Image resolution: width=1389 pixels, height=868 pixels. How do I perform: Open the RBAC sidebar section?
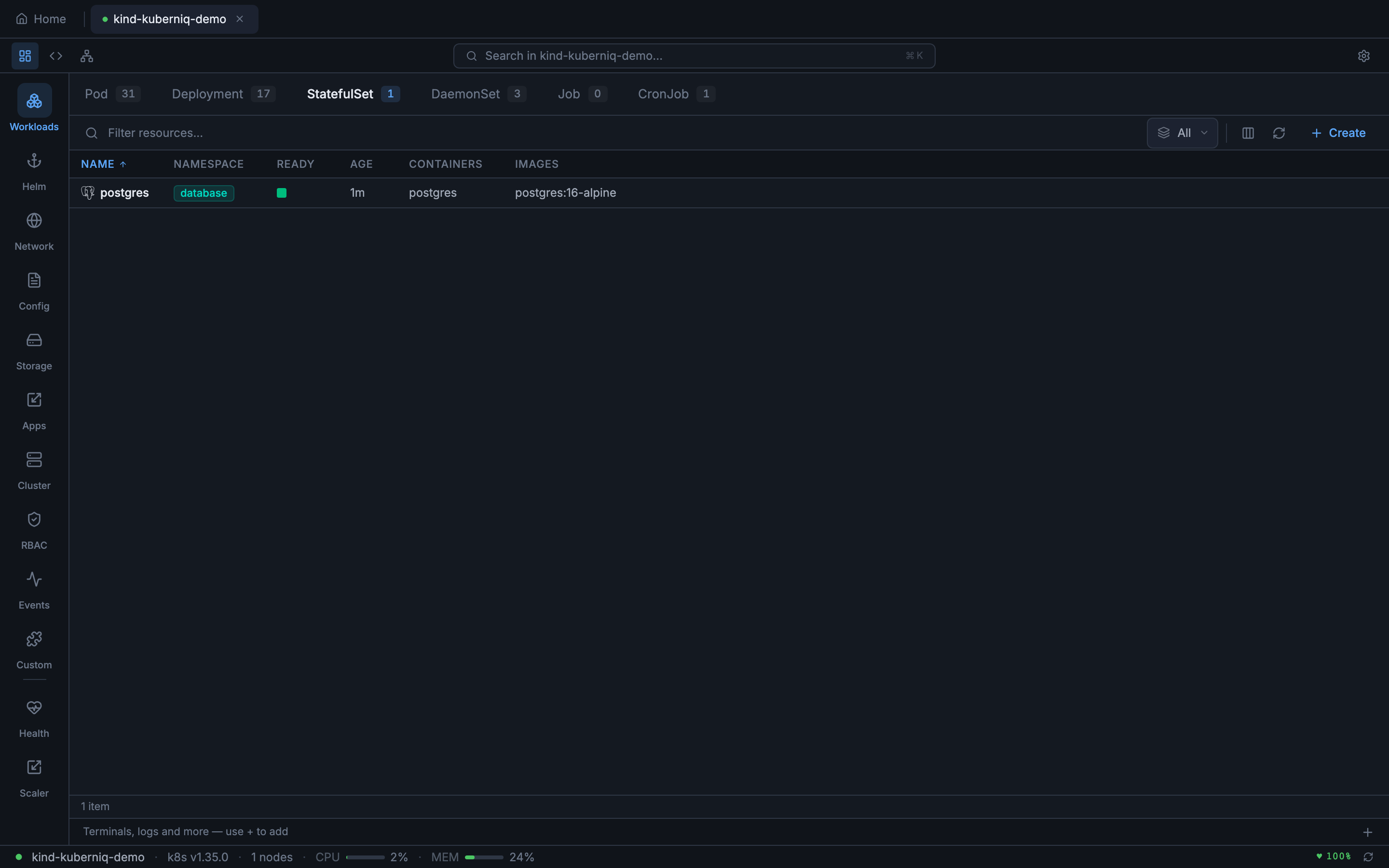pos(33,529)
